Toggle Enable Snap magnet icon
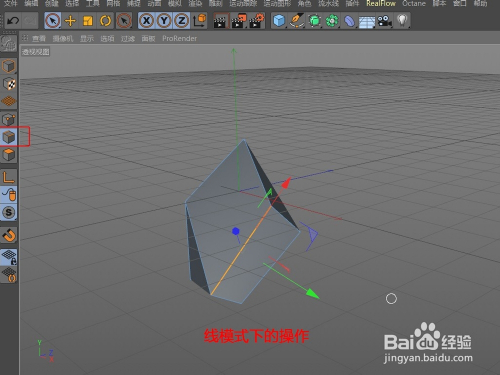 tap(9, 235)
